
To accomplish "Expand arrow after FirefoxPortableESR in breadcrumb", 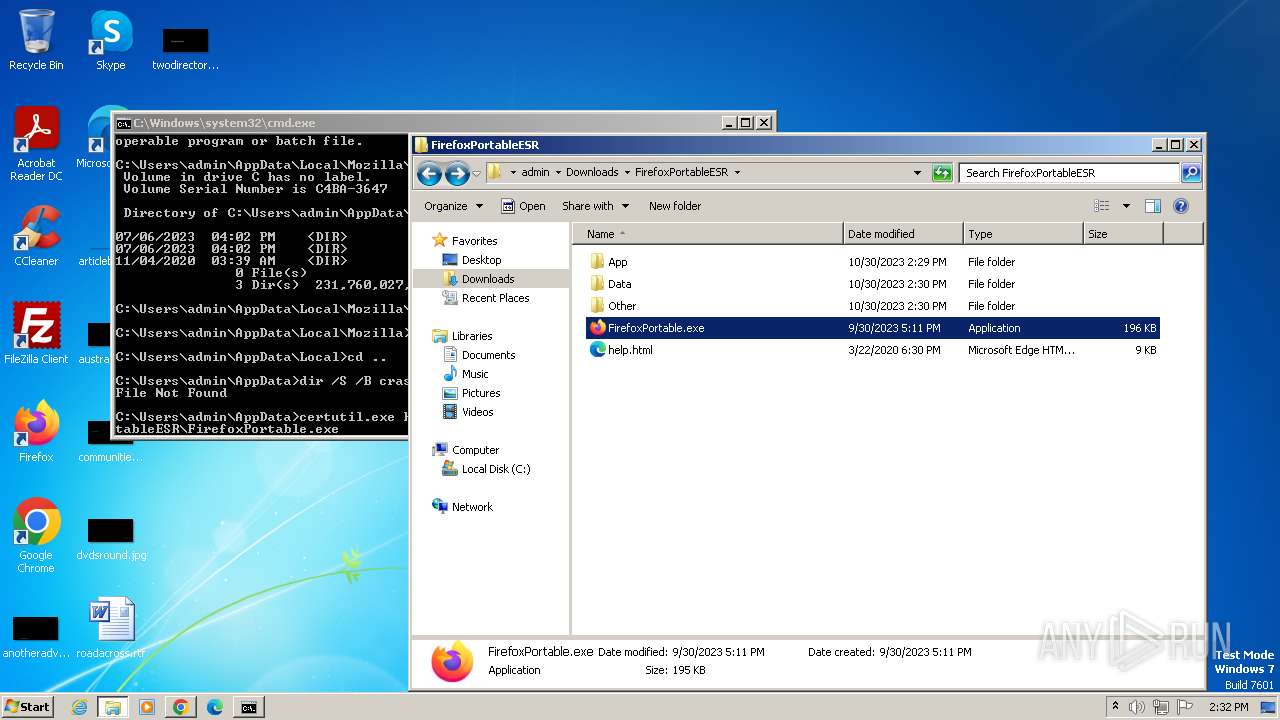I will coord(737,172).
